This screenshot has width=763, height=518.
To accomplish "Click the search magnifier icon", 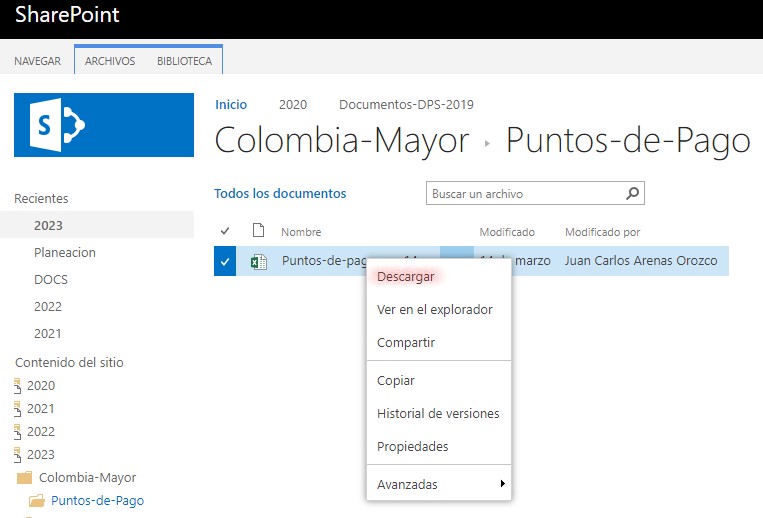I will 632,193.
